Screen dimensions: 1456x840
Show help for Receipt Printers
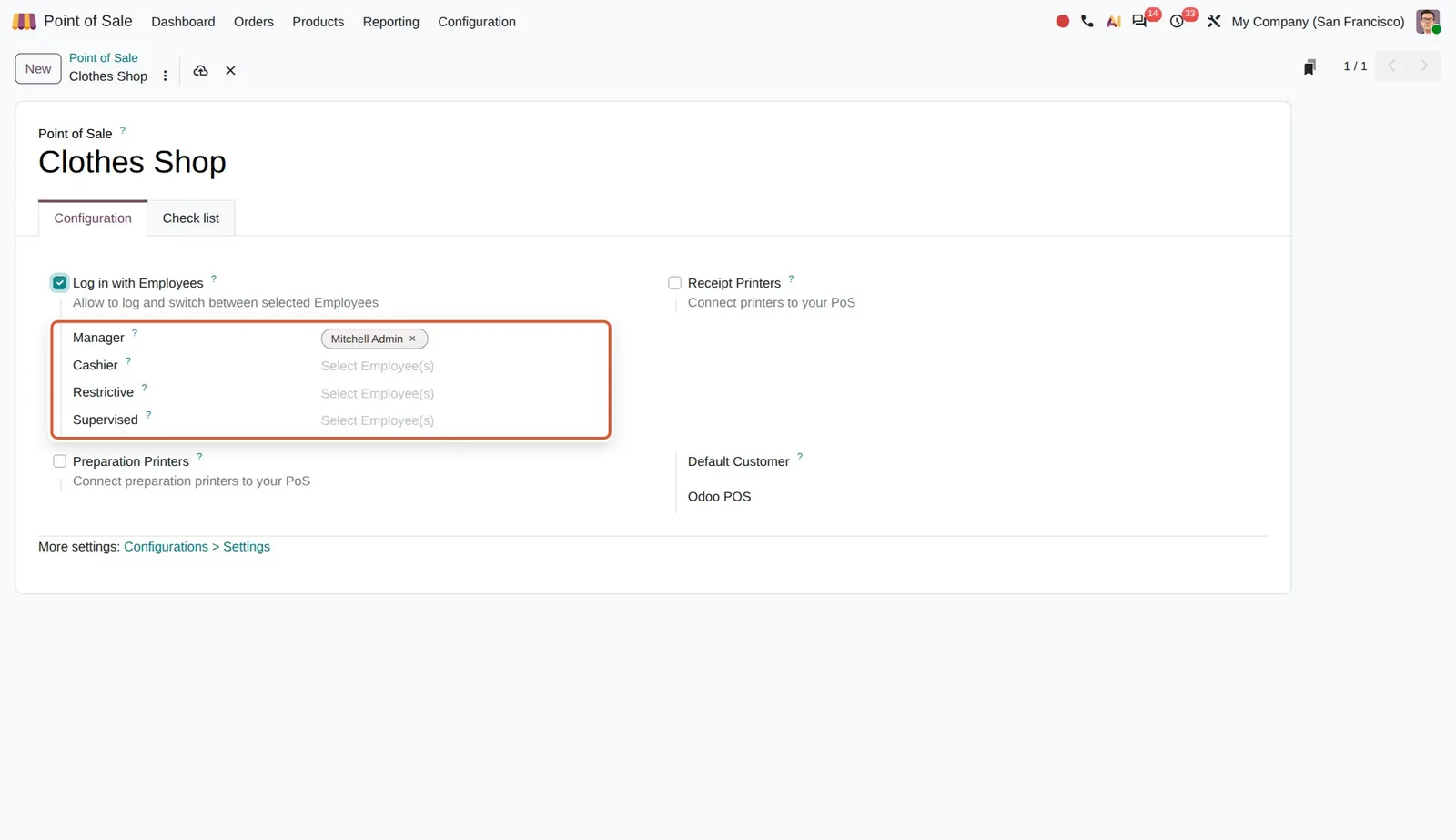point(791,278)
